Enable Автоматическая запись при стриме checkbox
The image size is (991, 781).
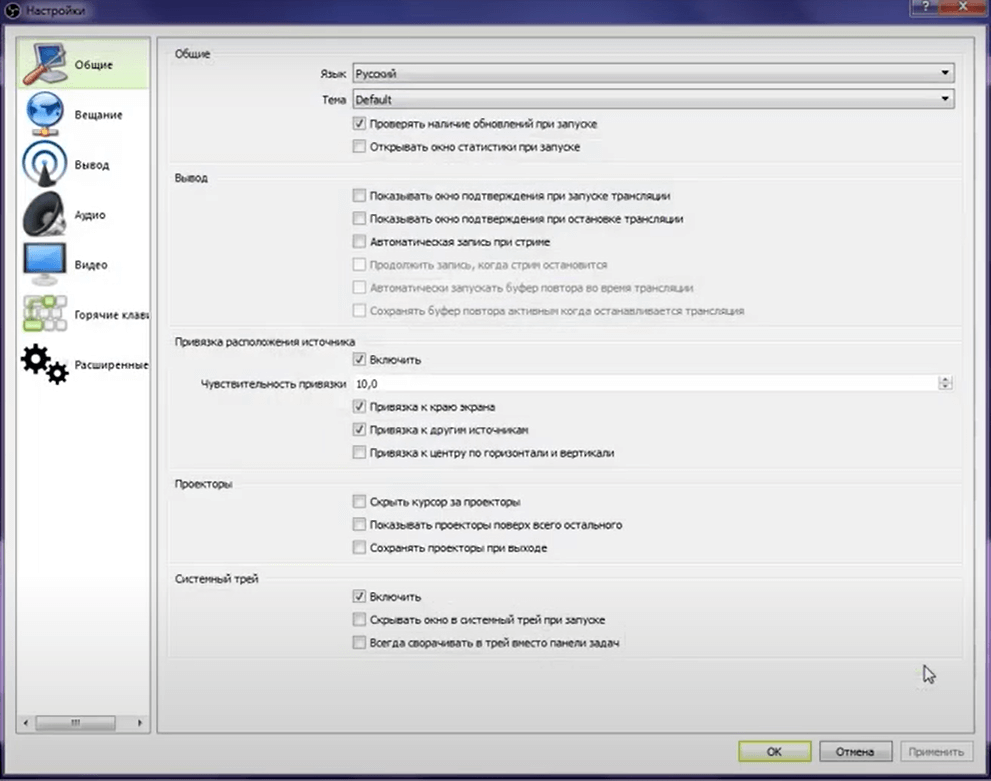[360, 242]
